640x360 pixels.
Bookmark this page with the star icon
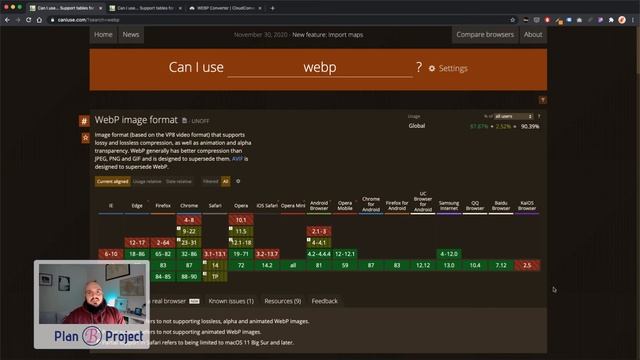pyautogui.click(x=513, y=20)
